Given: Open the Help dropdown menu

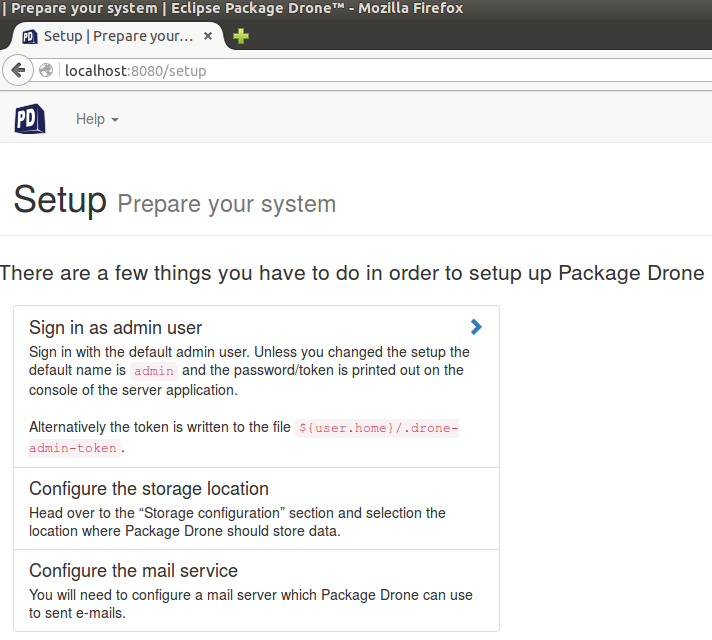Looking at the screenshot, I should [97, 119].
